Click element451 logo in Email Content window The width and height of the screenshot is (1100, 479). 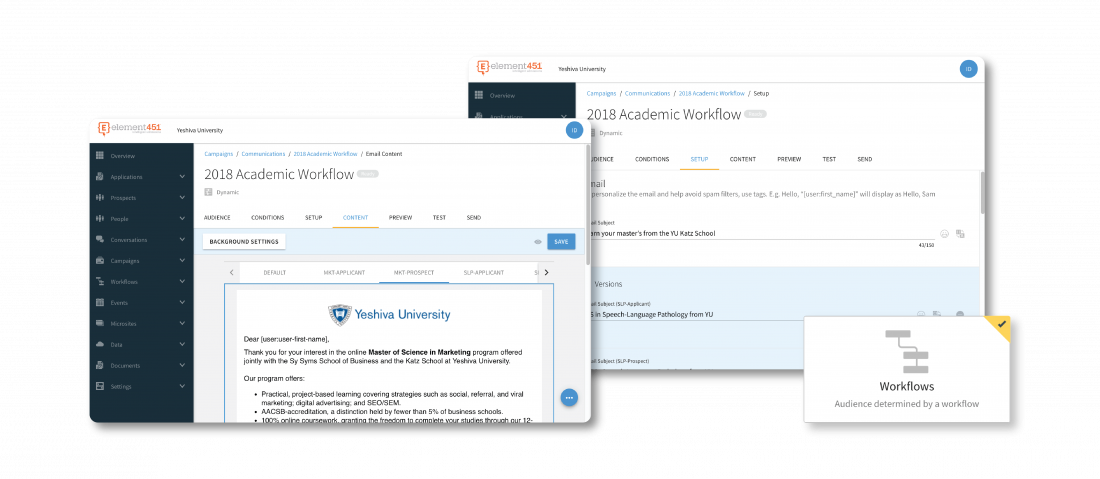click(130, 128)
